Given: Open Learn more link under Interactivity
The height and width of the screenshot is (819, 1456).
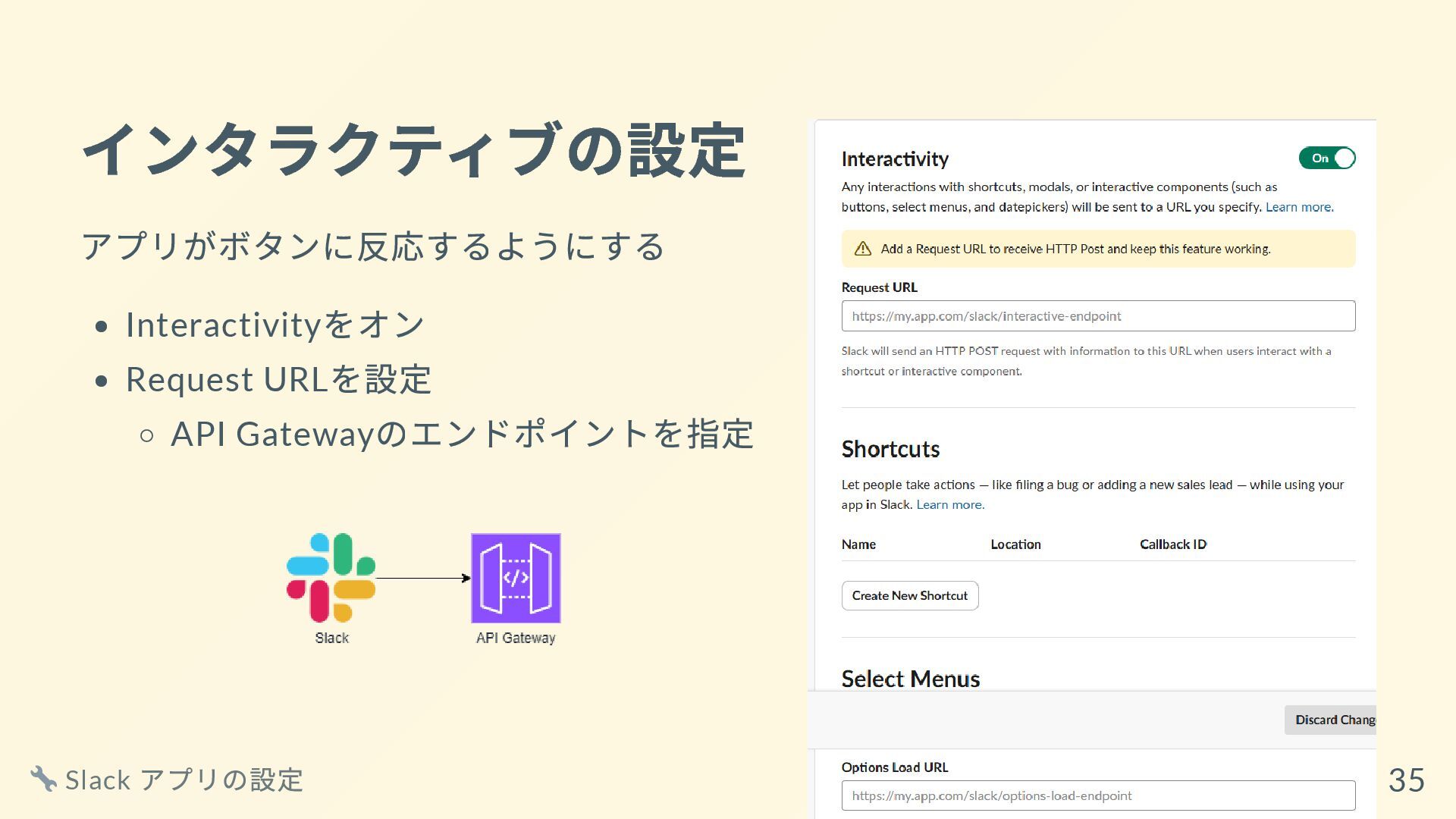Looking at the screenshot, I should click(1299, 207).
